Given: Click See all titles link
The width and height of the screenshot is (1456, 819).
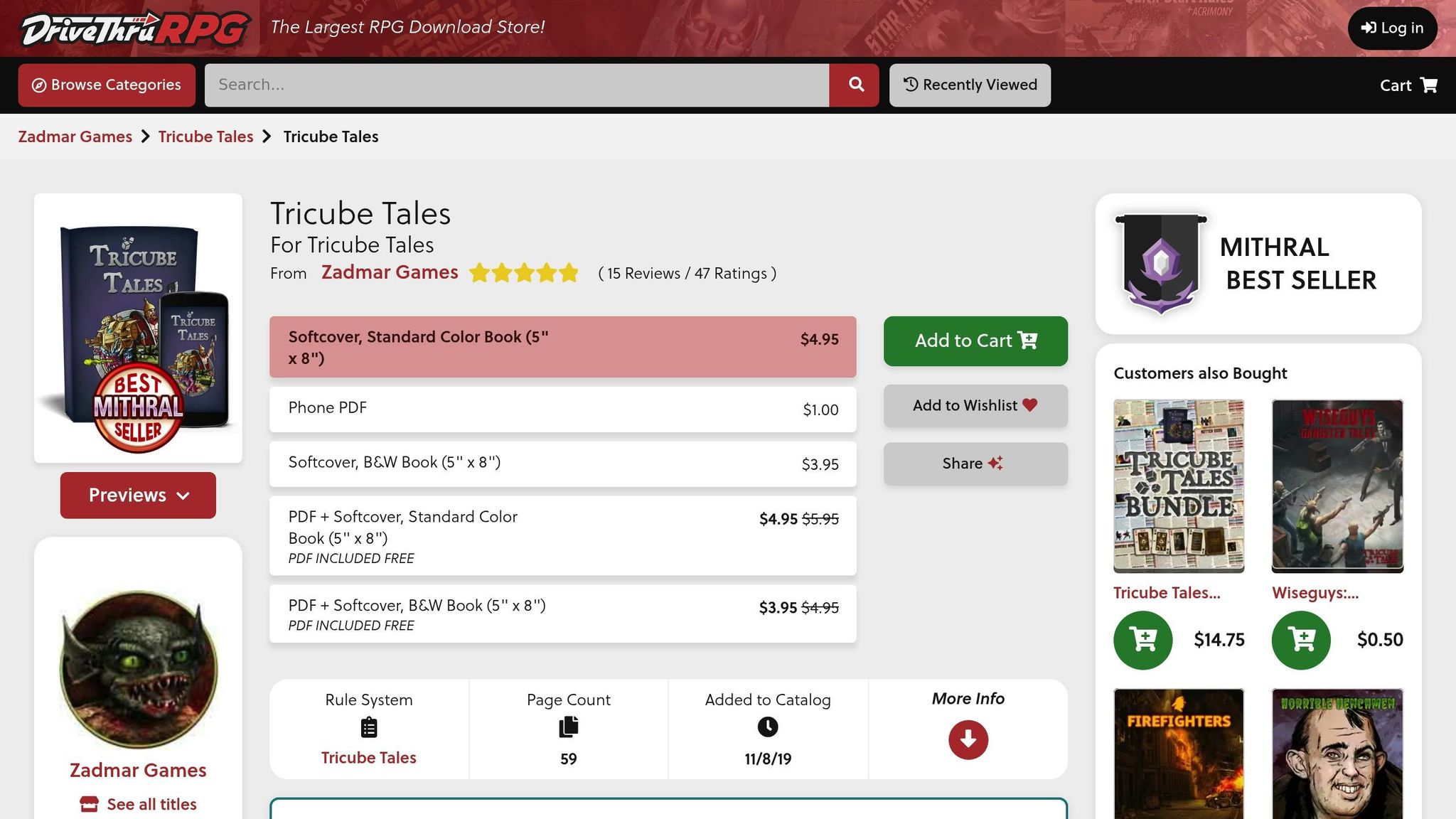Looking at the screenshot, I should pos(138,804).
